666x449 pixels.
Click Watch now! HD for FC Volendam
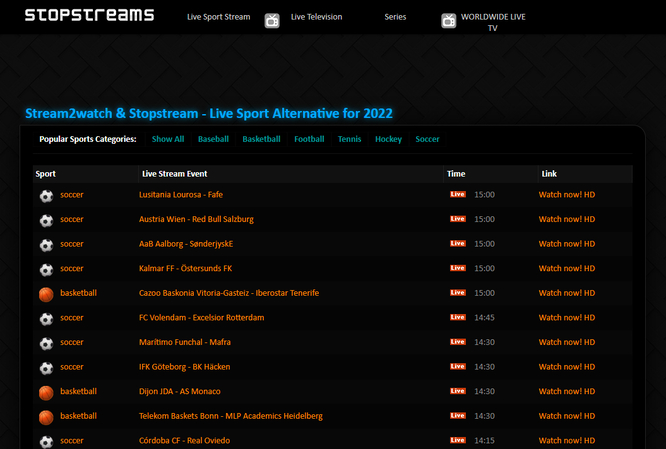567,318
